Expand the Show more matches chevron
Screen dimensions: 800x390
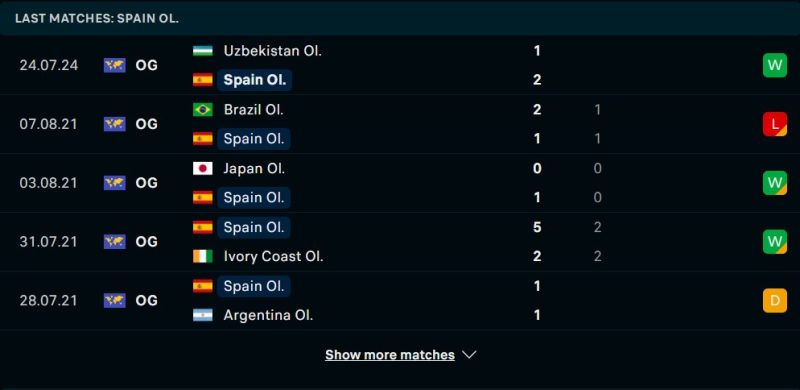click(469, 354)
